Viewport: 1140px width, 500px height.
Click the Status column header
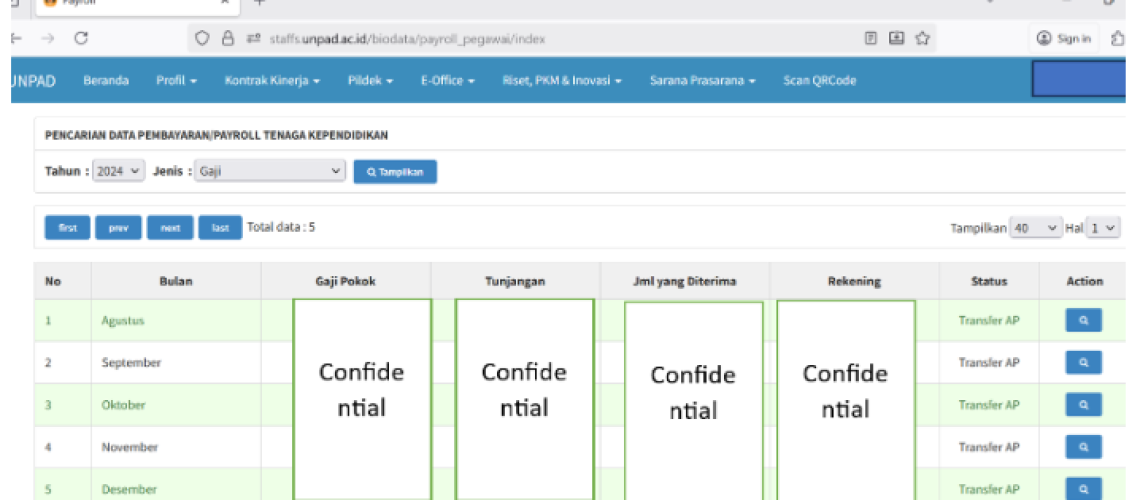pyautogui.click(x=989, y=281)
